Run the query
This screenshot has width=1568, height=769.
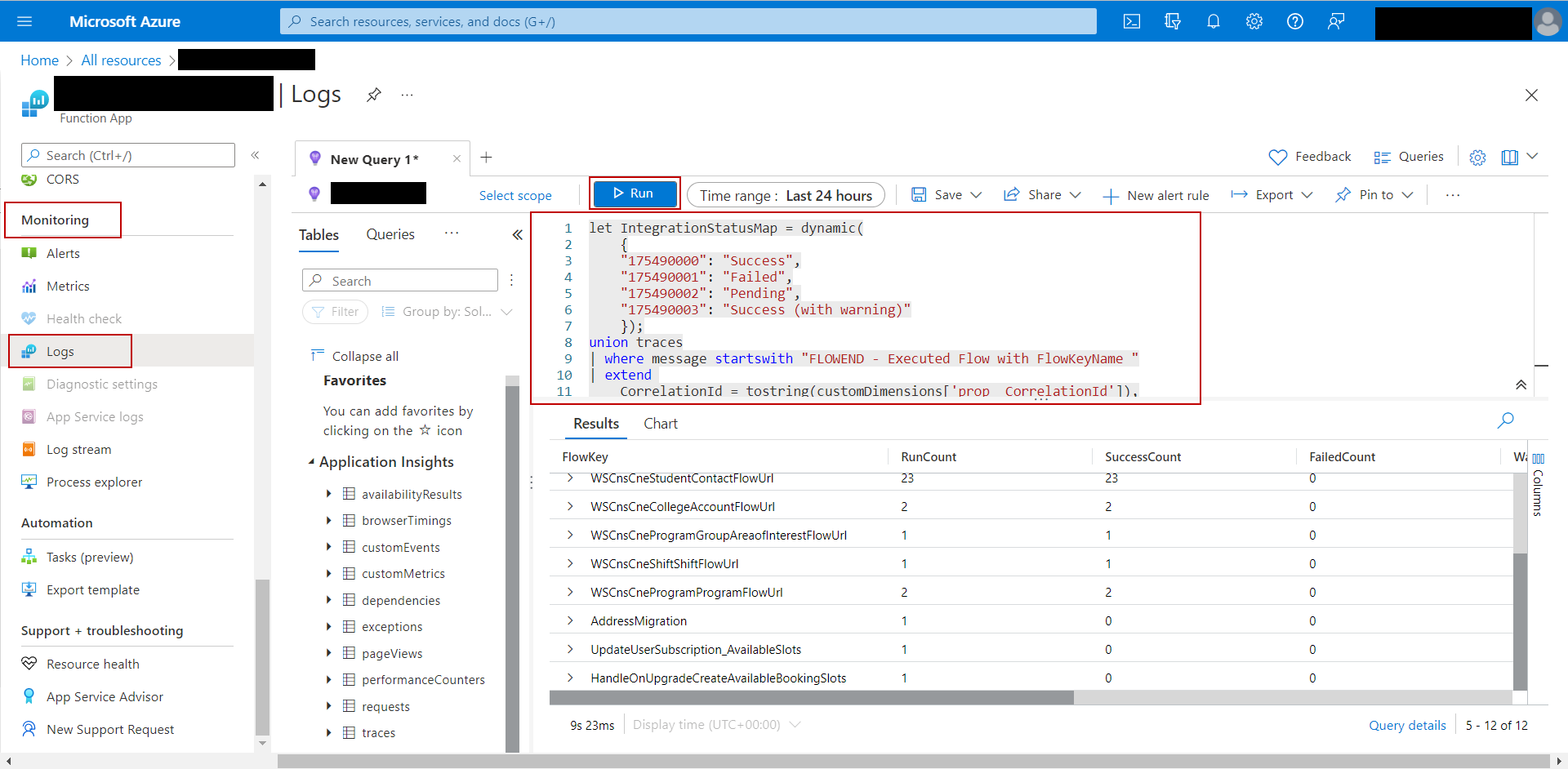635,193
